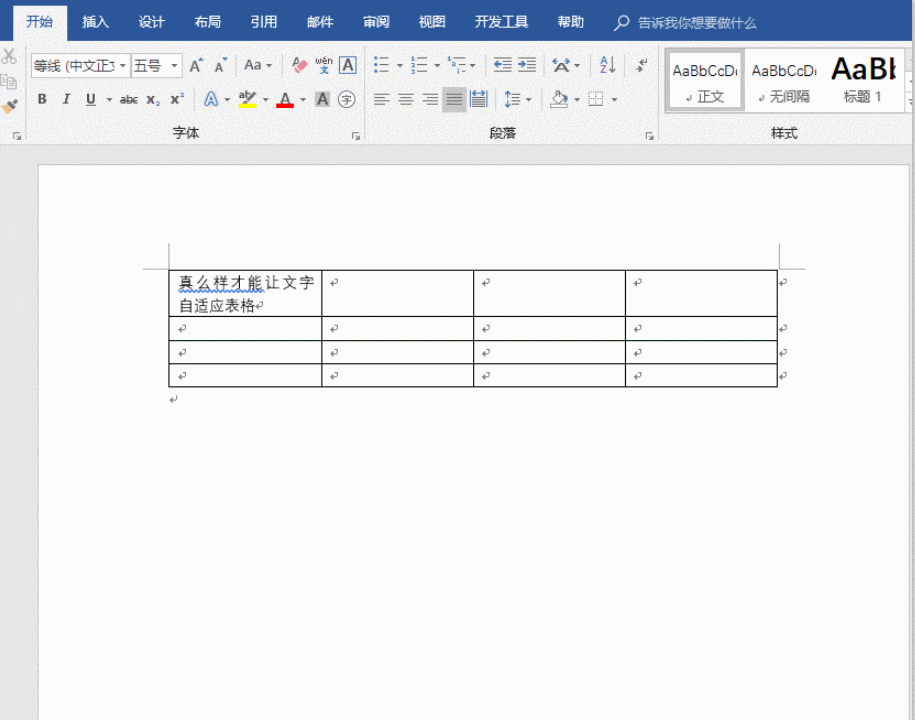
Task: Select the Format Painter brush icon
Action: coord(9,106)
